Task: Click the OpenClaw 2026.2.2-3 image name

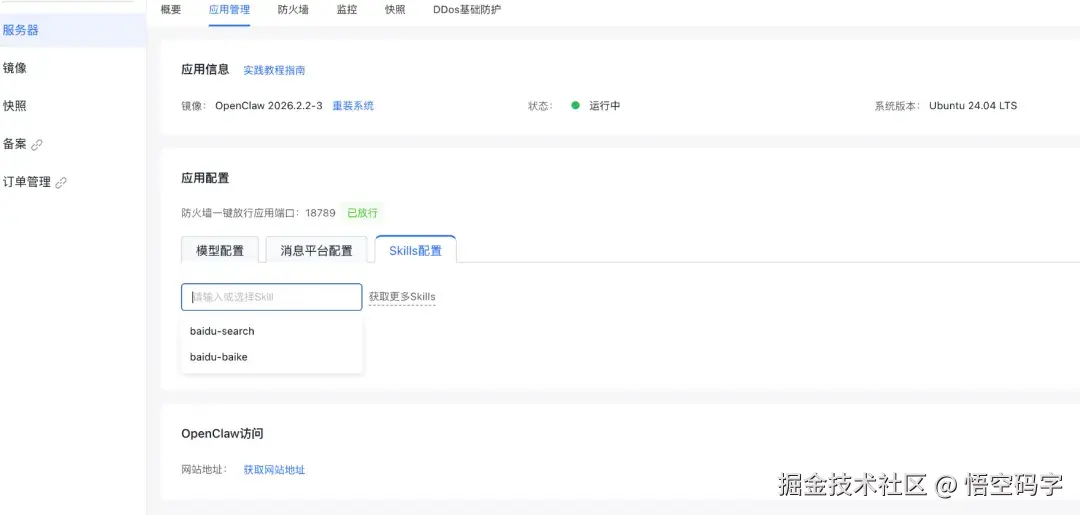Action: pos(269,106)
